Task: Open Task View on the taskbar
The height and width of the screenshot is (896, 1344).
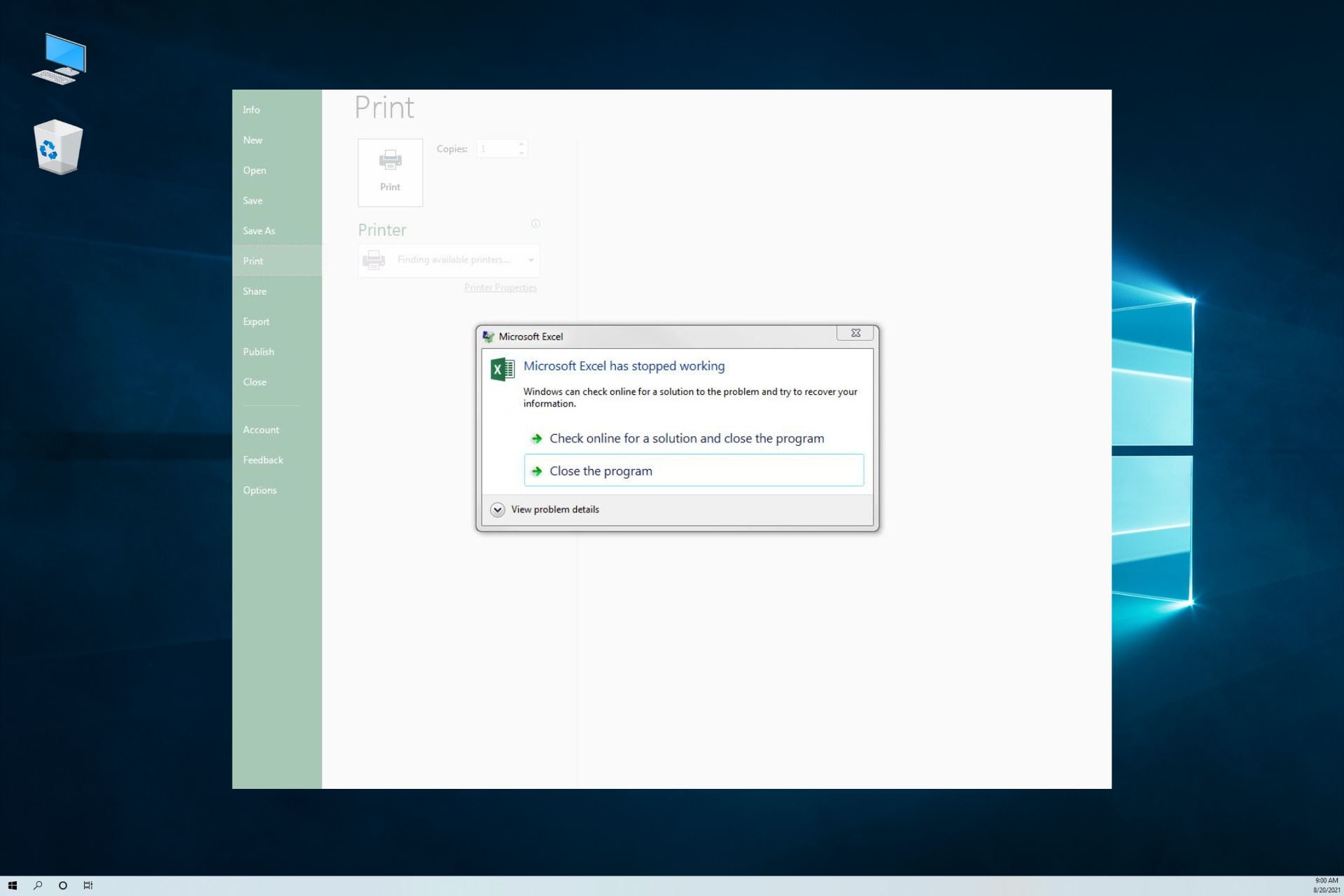Action: [88, 885]
